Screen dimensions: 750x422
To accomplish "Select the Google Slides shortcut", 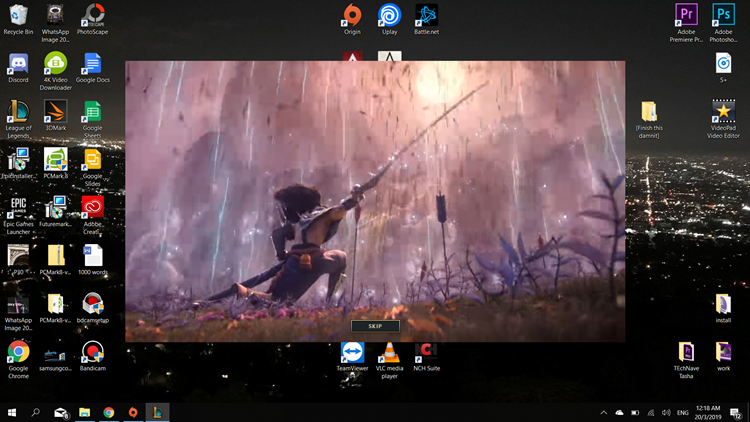I will point(92,167).
